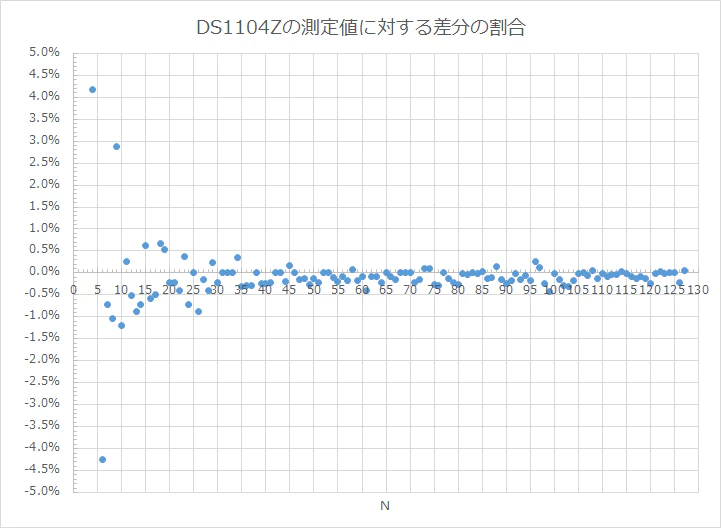Click the x-axis tick label 50

[x=314, y=290]
